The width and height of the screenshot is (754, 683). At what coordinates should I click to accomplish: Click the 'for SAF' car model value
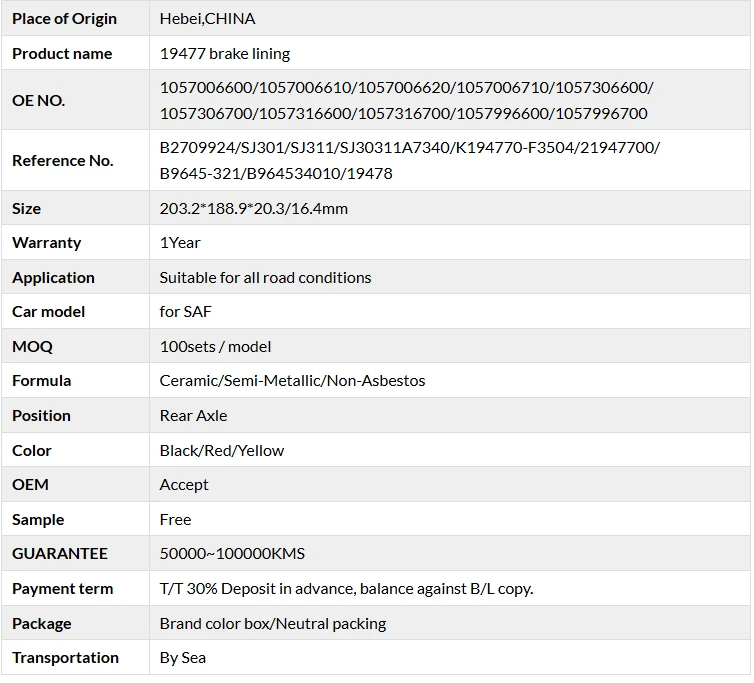[x=185, y=312]
